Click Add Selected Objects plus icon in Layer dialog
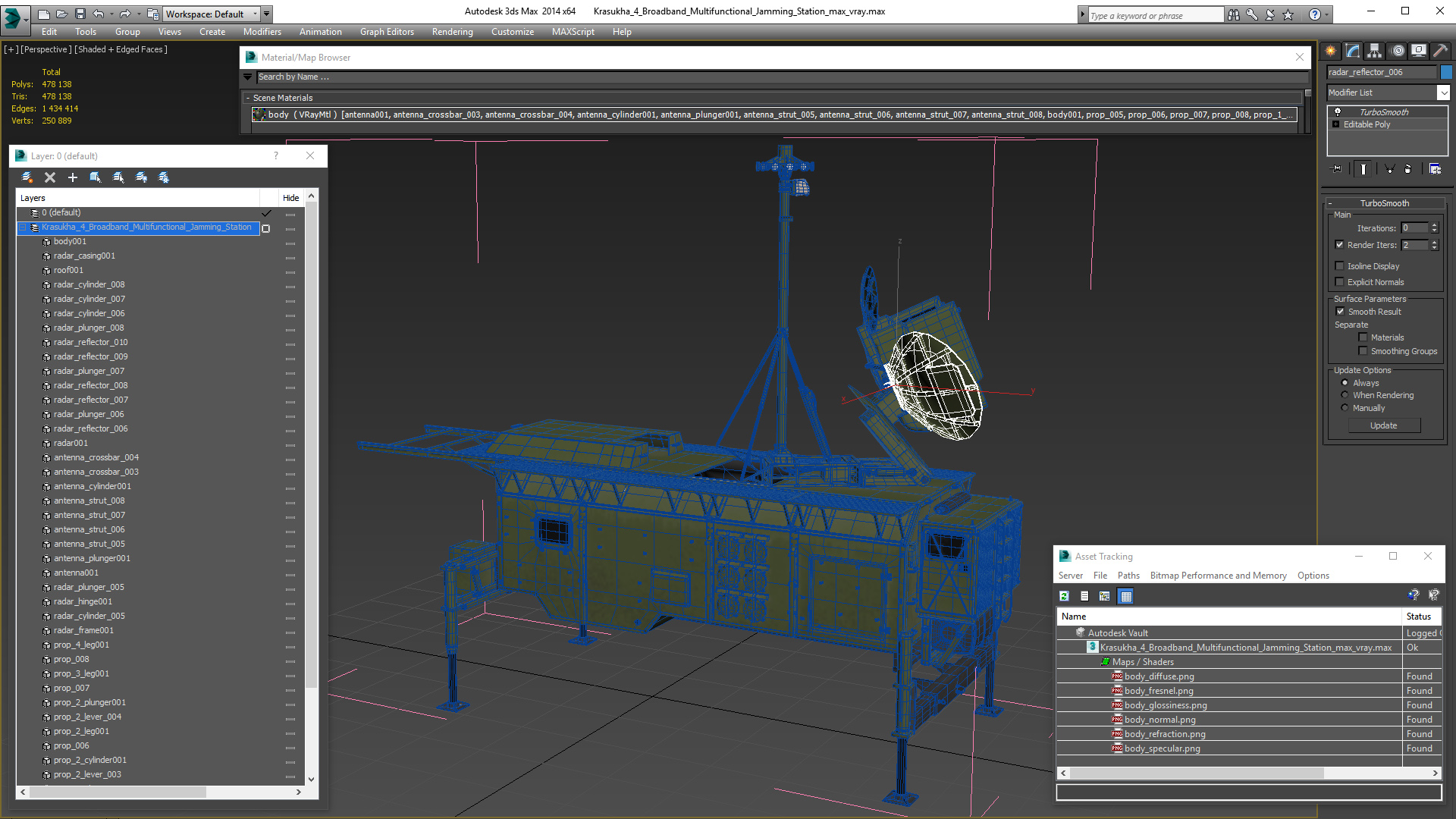This screenshot has height=819, width=1456. 73,177
